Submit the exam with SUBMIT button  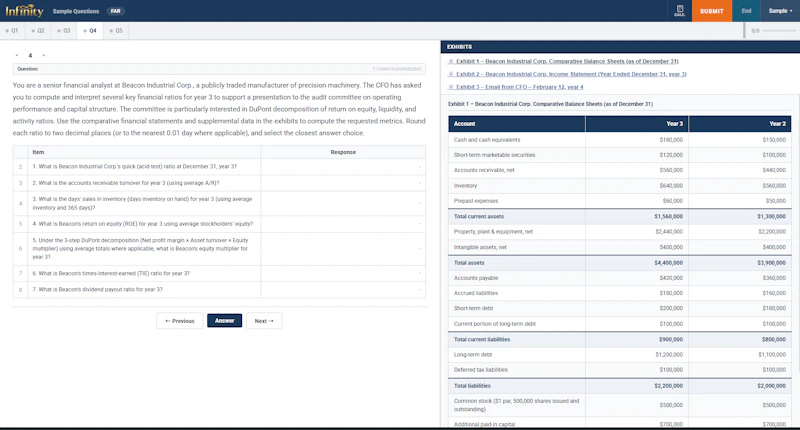coord(712,11)
